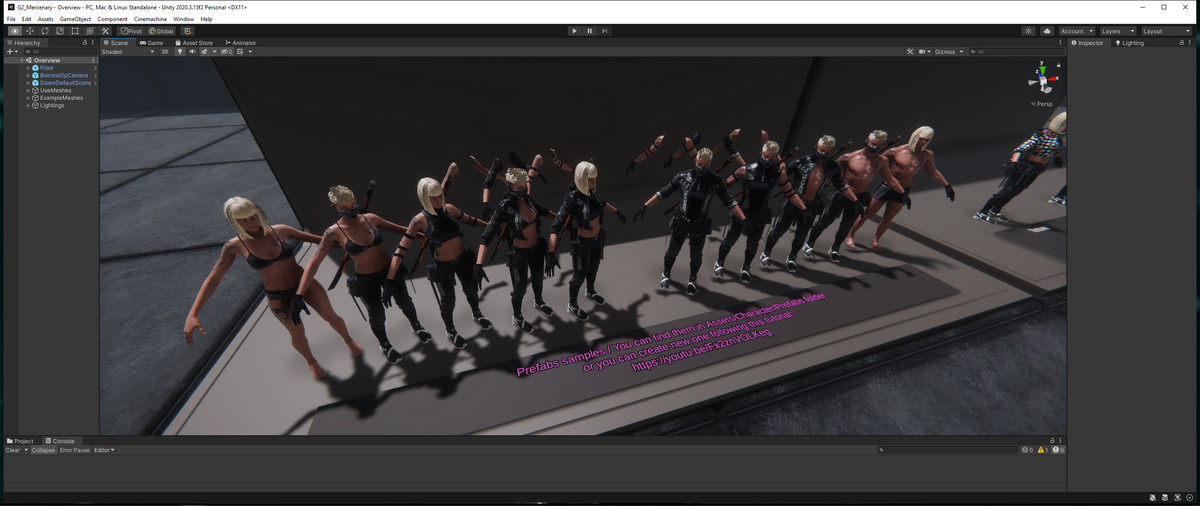Screen dimensions: 1200x506
Task: Toggle Console Collapse option
Action: pyautogui.click(x=44, y=450)
